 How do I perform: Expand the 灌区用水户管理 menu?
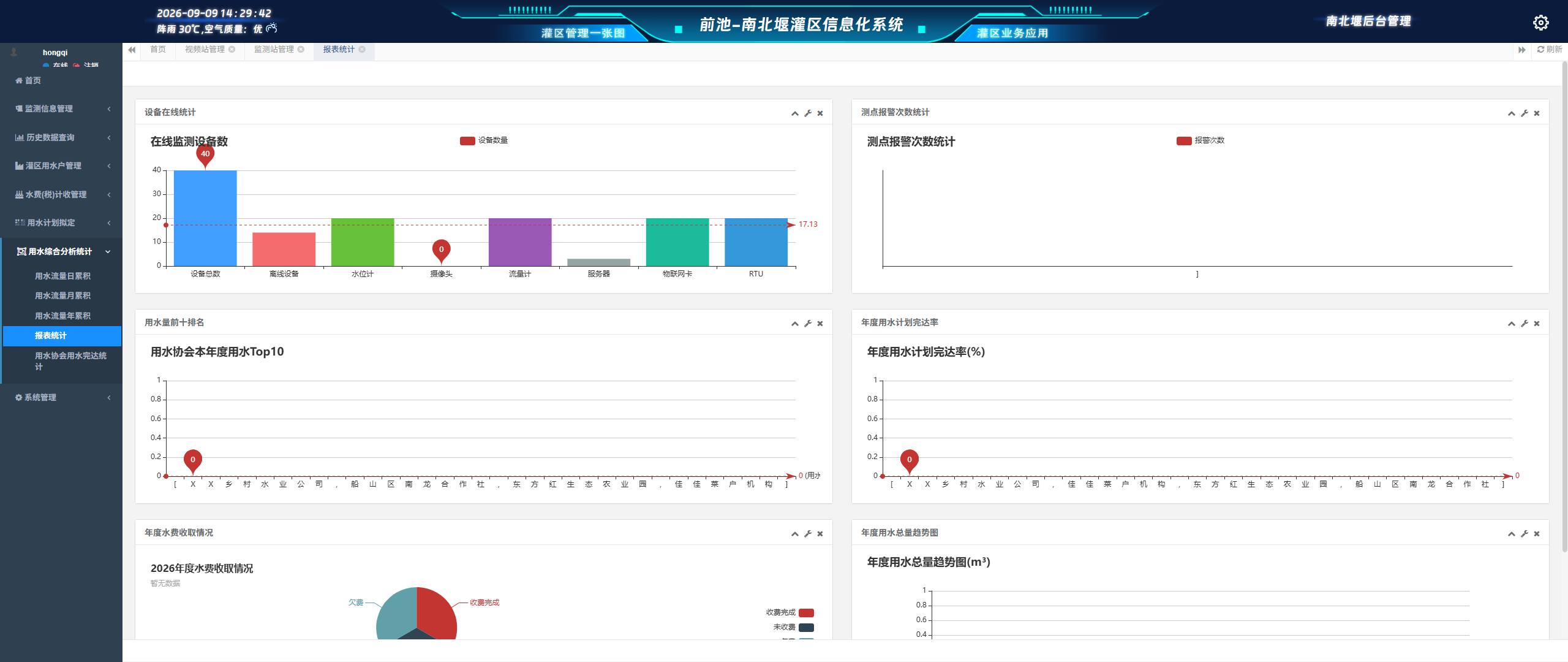coord(61,166)
